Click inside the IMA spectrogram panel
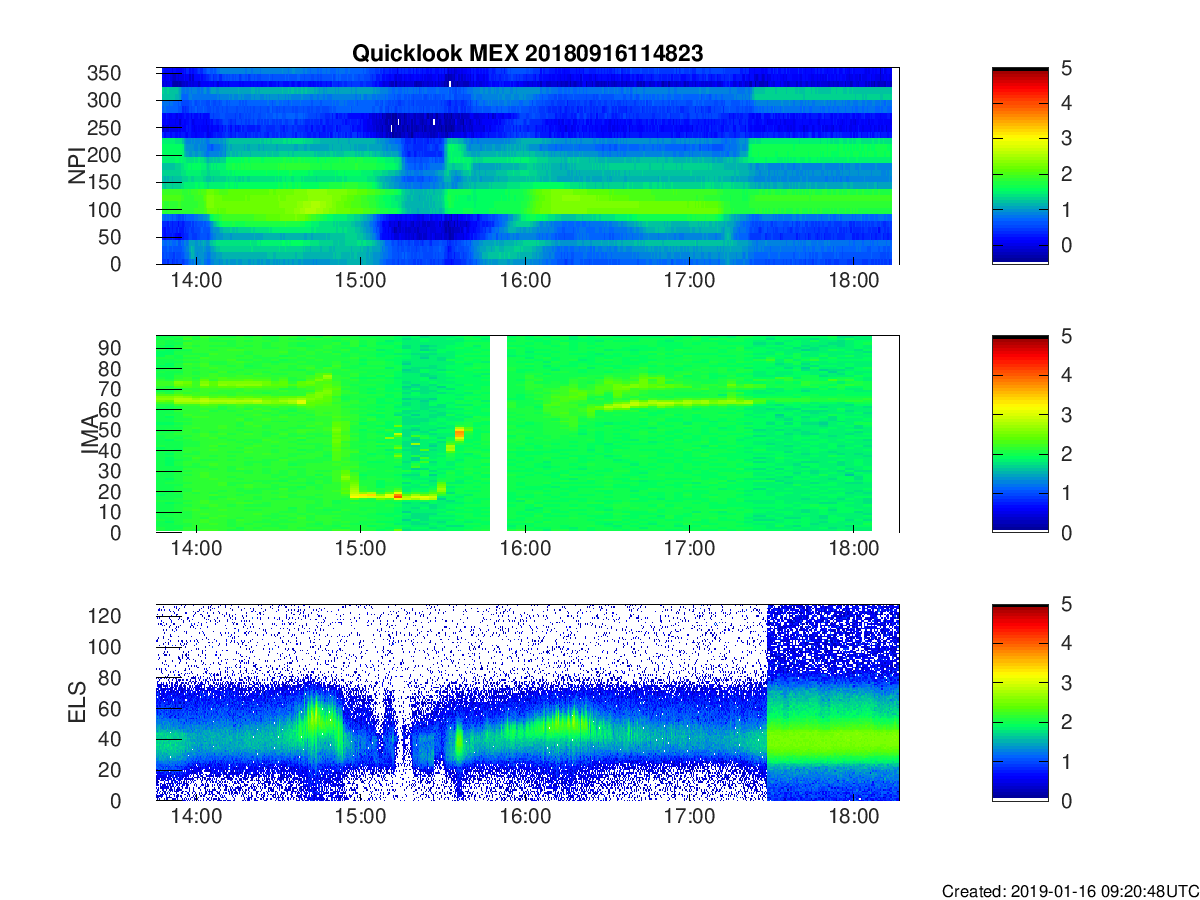The image size is (1200, 900). (x=527, y=434)
